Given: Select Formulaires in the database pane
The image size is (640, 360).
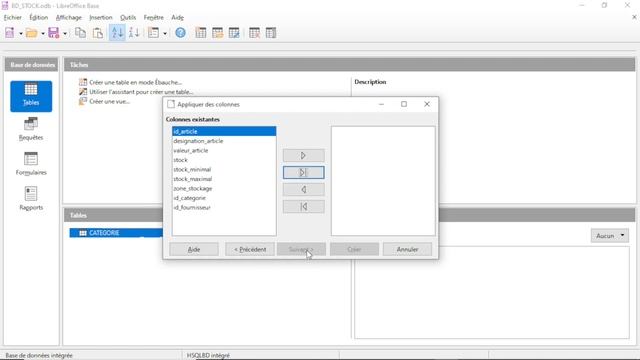Looking at the screenshot, I should point(31,164).
